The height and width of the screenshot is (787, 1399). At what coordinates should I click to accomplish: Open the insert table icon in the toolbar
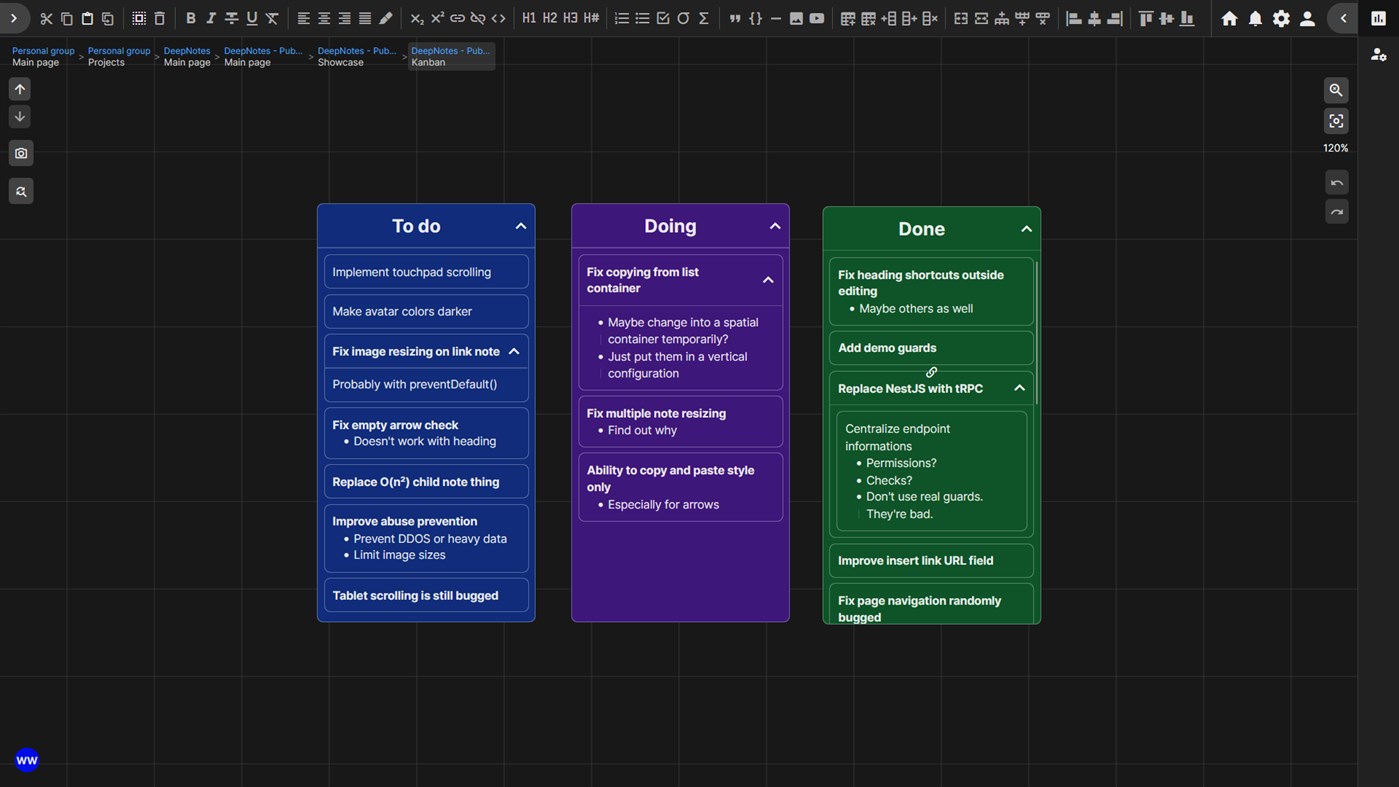pyautogui.click(x=846, y=18)
